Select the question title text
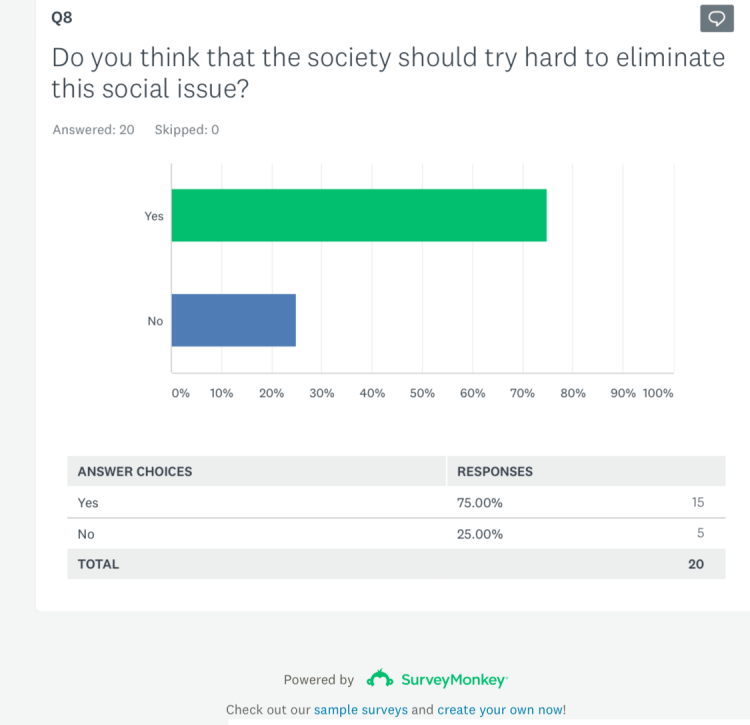750x725 pixels. pos(388,73)
